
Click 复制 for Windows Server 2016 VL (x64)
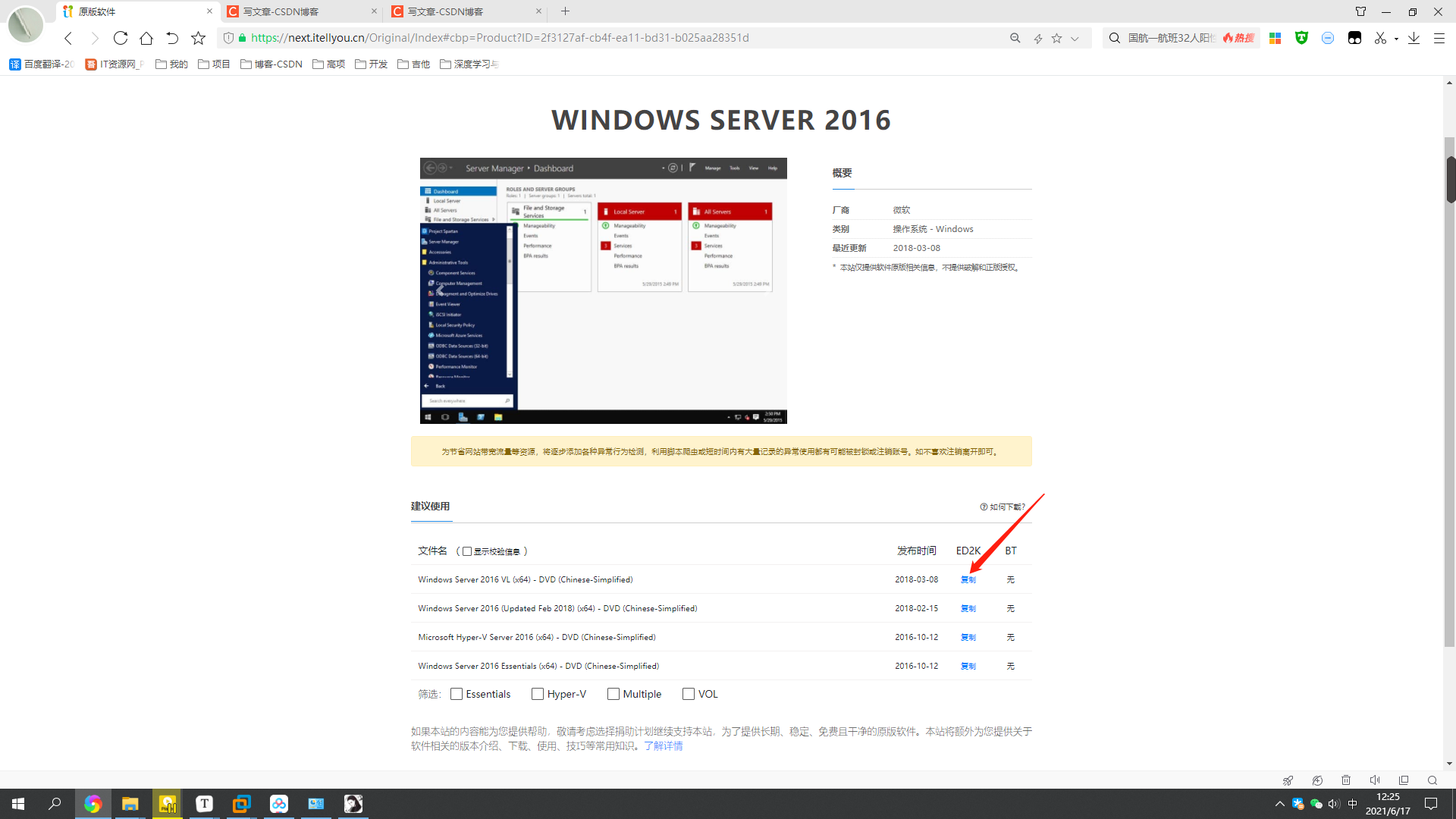[x=968, y=579]
